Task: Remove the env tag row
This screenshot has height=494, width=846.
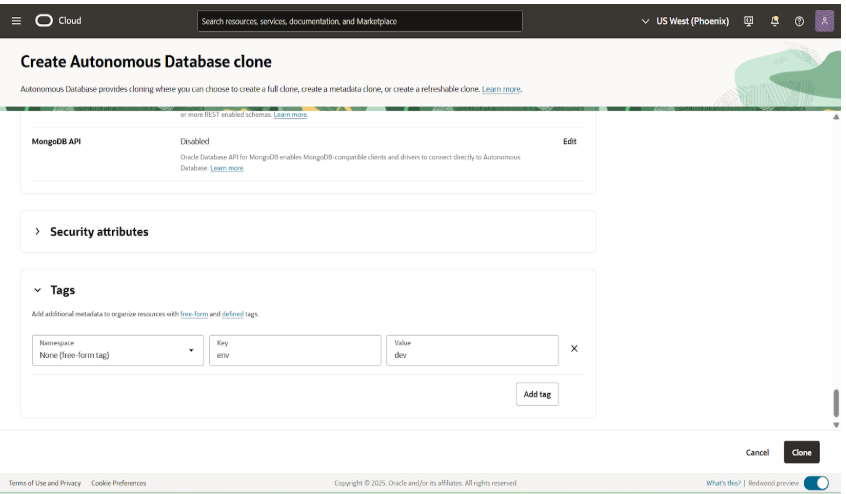Action: coord(574,349)
